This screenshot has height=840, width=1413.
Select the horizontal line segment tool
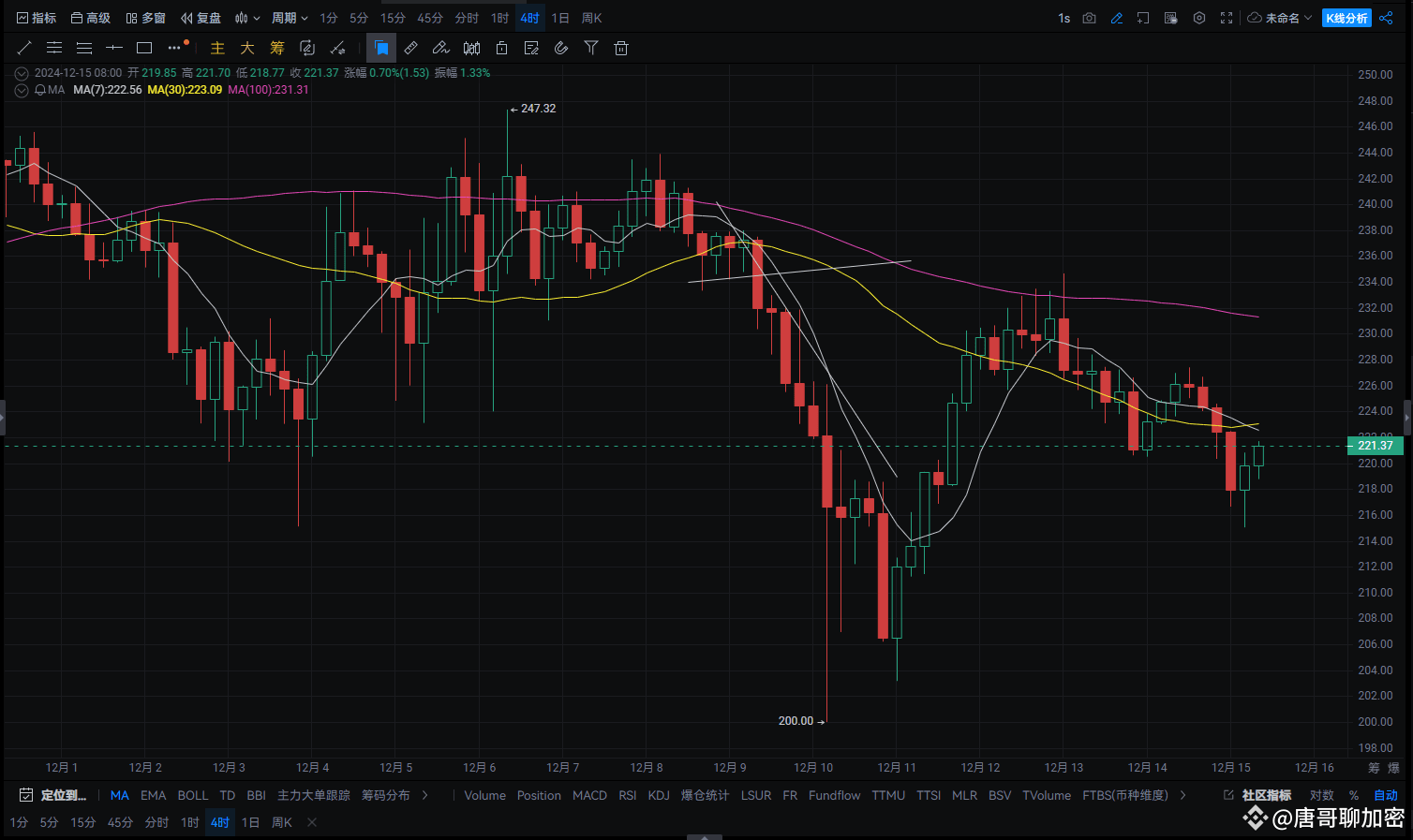114,48
